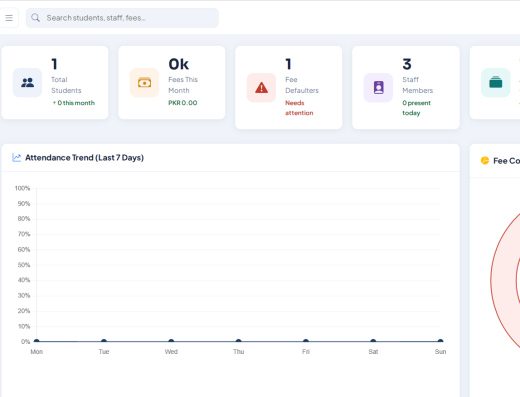Click the '3' staff count value
520x397 pixels.
pos(407,64)
